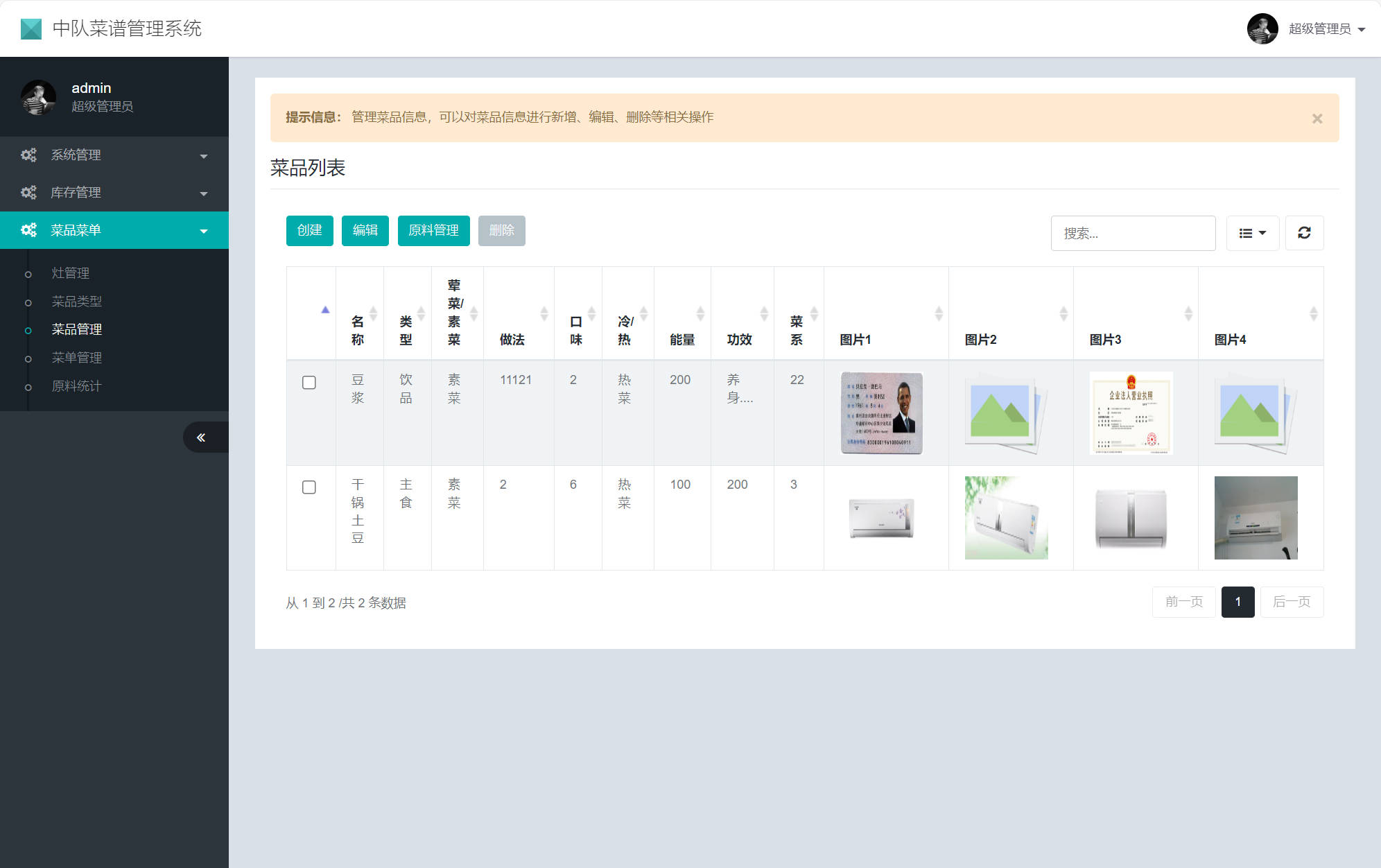Check the checkbox for 干锅土豆 row
Viewport: 1381px width, 868px height.
309,487
